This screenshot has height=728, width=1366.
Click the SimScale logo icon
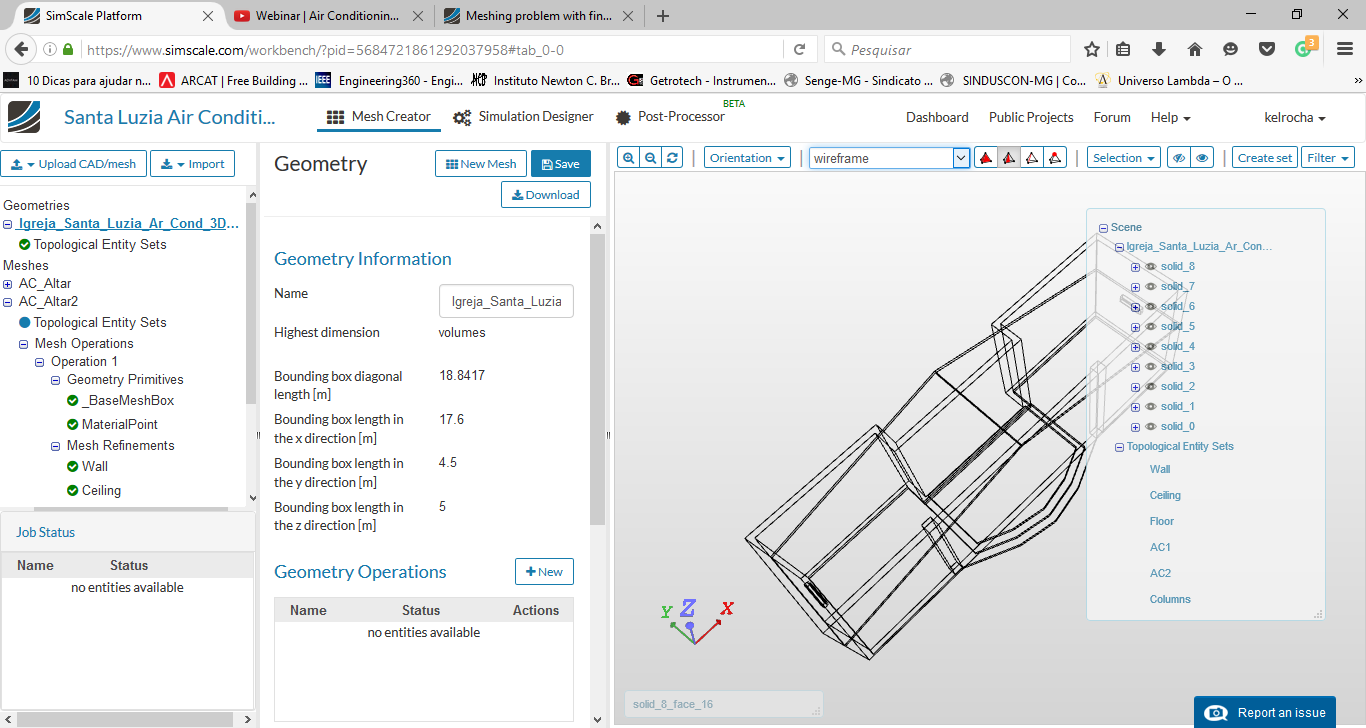pos(25,117)
